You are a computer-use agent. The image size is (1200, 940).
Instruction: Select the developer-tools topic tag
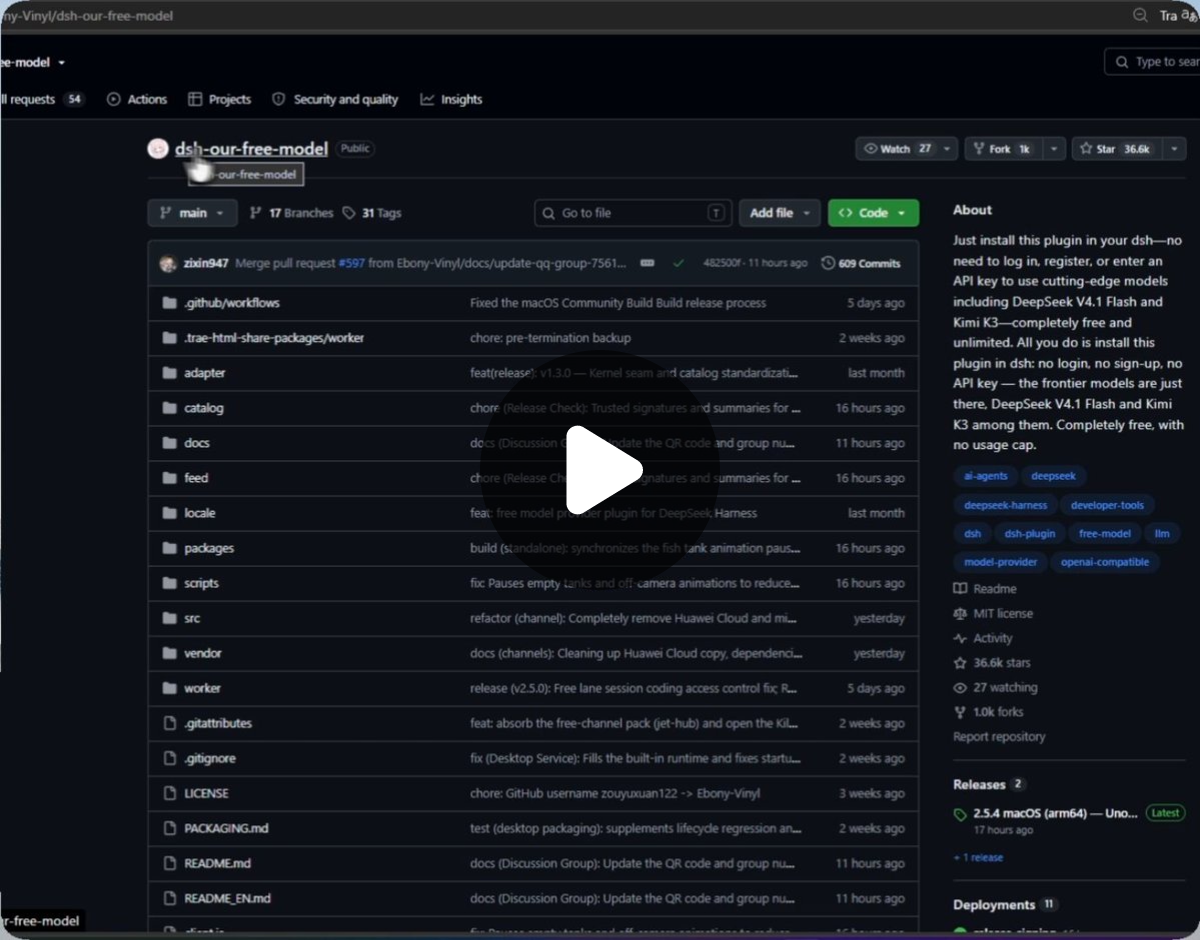(1106, 505)
